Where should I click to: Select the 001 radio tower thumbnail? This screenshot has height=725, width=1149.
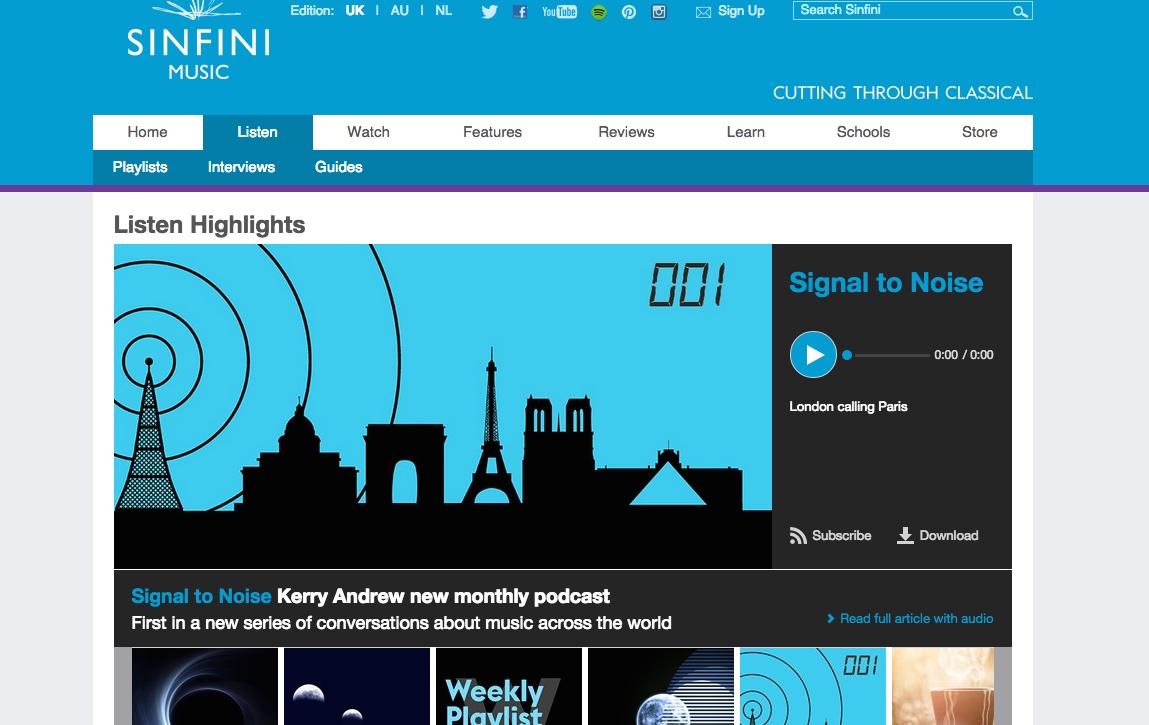(x=813, y=686)
